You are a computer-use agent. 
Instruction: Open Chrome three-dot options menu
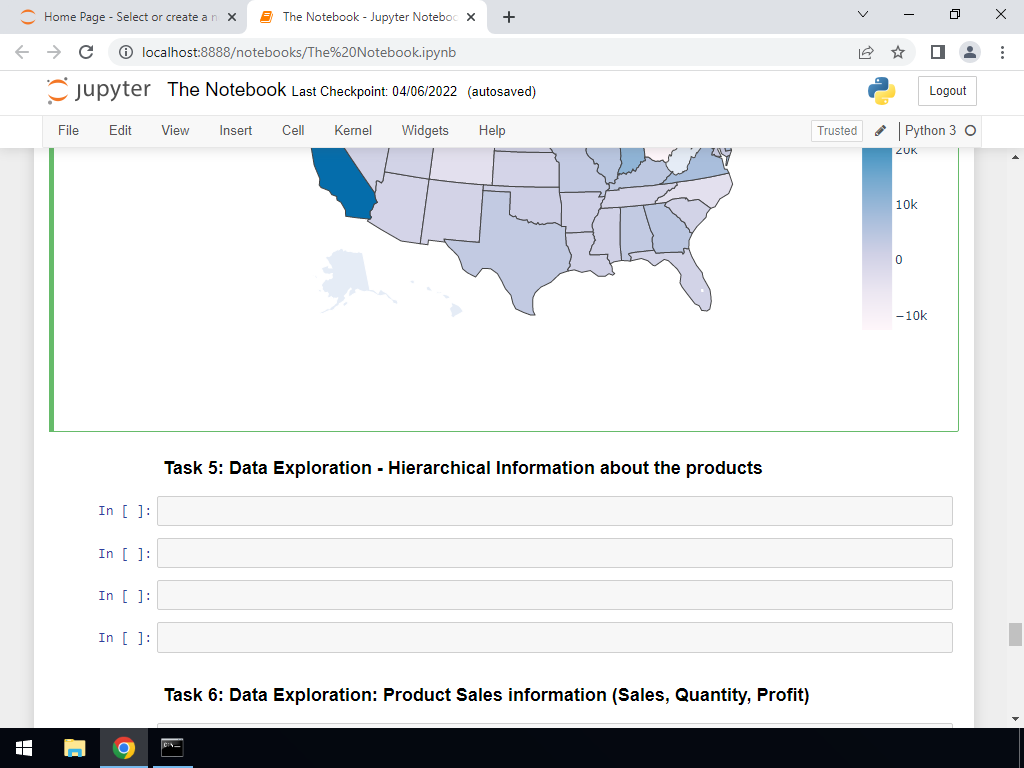point(1002,52)
